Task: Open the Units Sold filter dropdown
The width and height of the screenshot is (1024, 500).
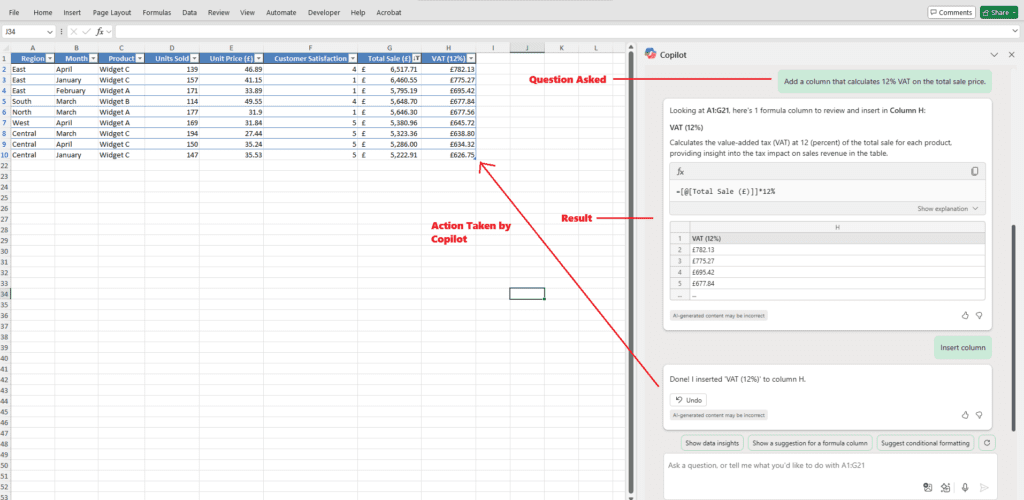Action: point(194,59)
